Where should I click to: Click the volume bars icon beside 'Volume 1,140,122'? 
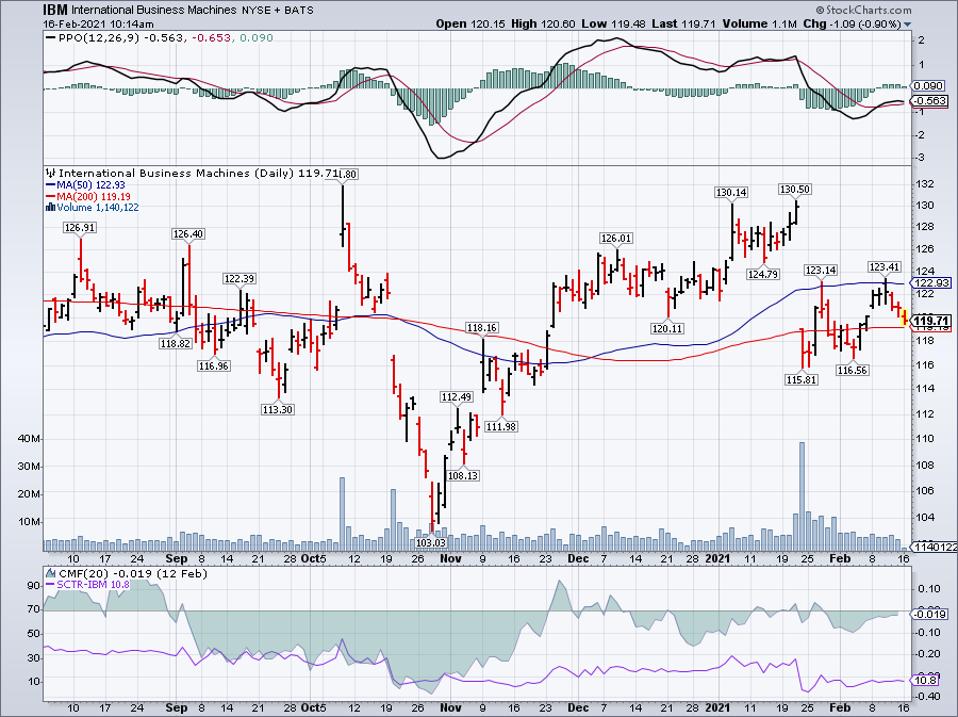pos(51,208)
